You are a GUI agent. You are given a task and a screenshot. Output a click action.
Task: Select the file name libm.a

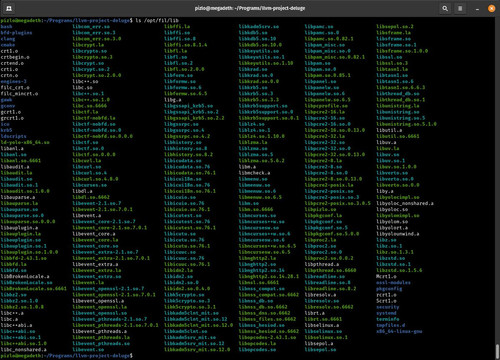click(247, 167)
